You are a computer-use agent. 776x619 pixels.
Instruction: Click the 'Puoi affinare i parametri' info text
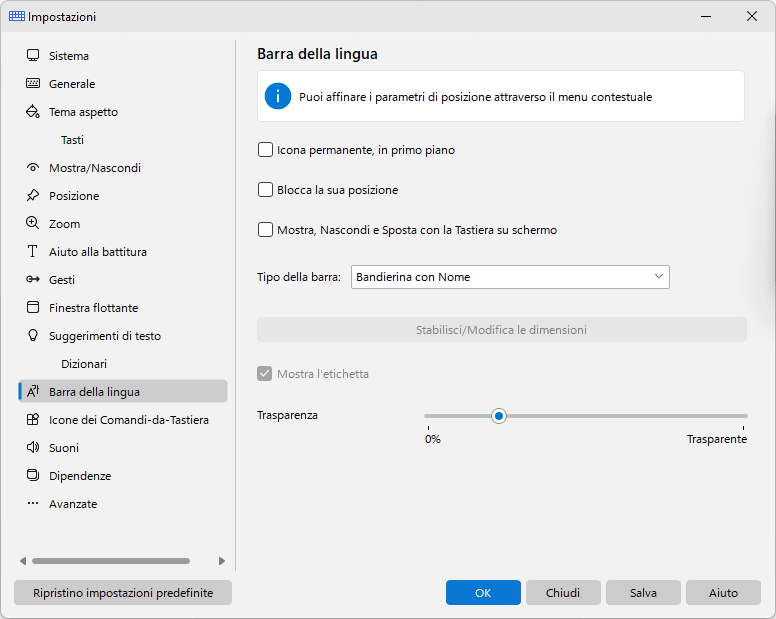(x=475, y=97)
